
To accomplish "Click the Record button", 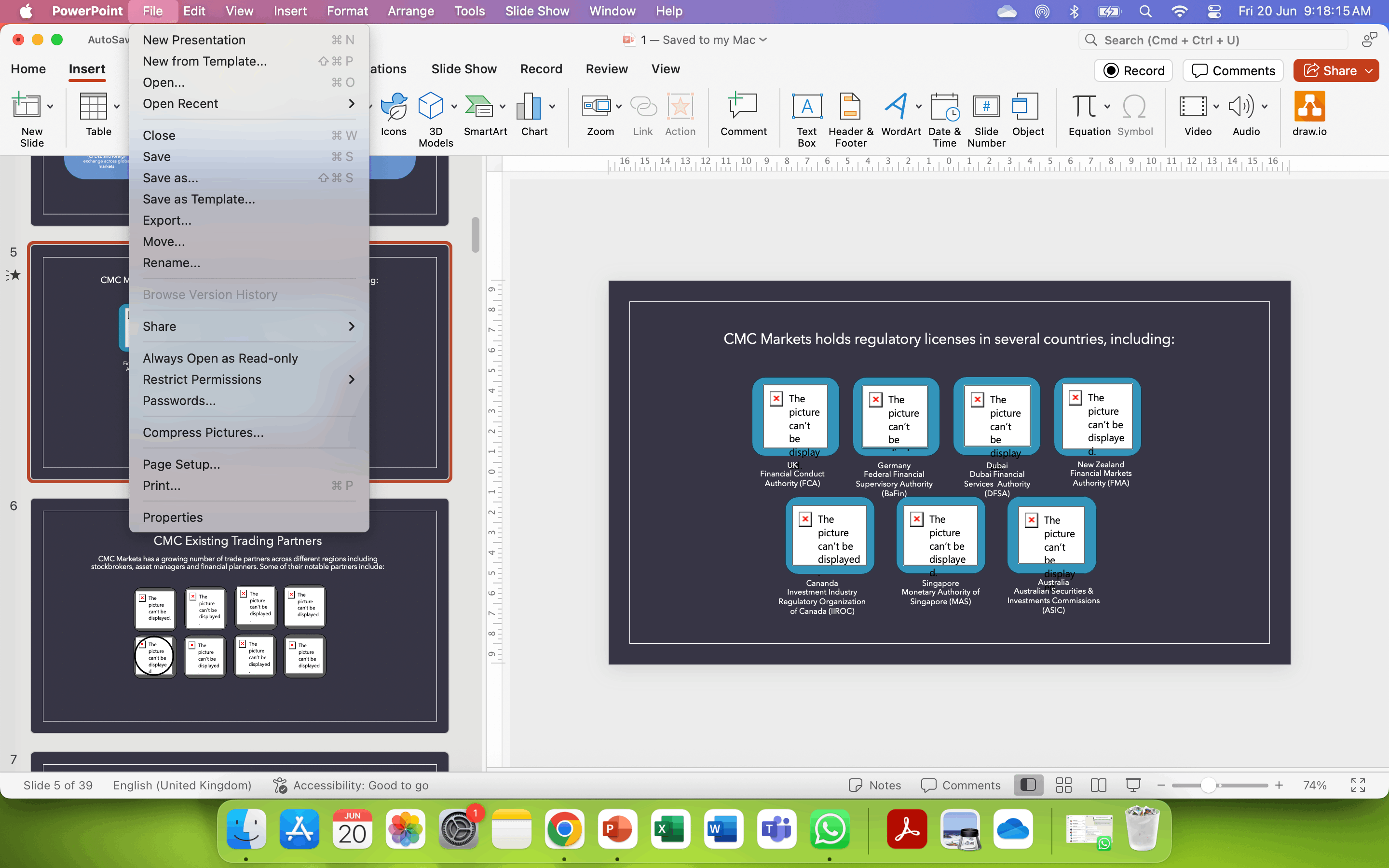I will (1133, 70).
